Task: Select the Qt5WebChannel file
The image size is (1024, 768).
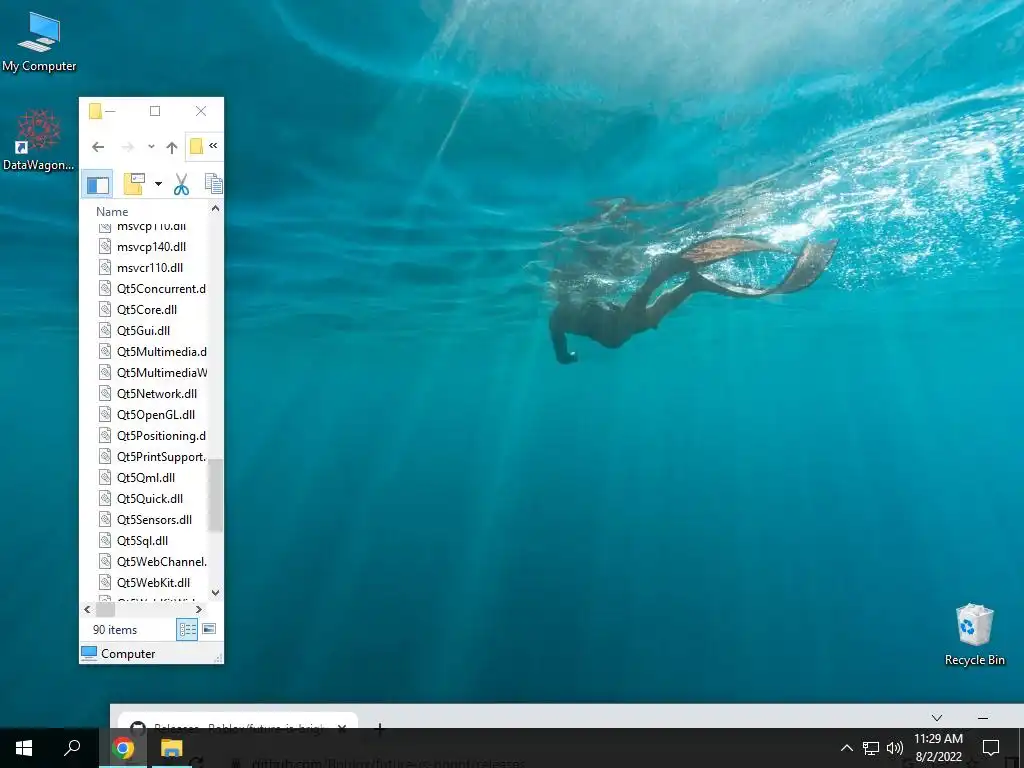Action: [161, 562]
